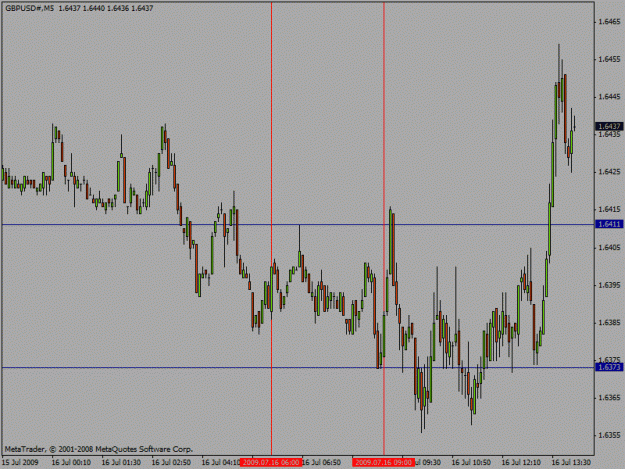Select the blue 1.6411 horizontal line price label
The image size is (625, 469).
(x=609, y=224)
